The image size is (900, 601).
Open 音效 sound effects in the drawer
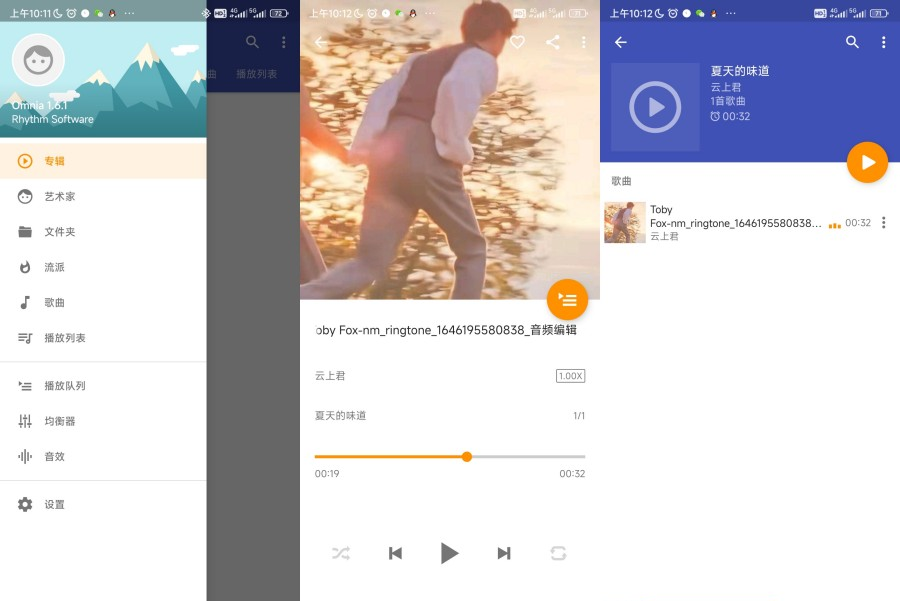tap(103, 456)
